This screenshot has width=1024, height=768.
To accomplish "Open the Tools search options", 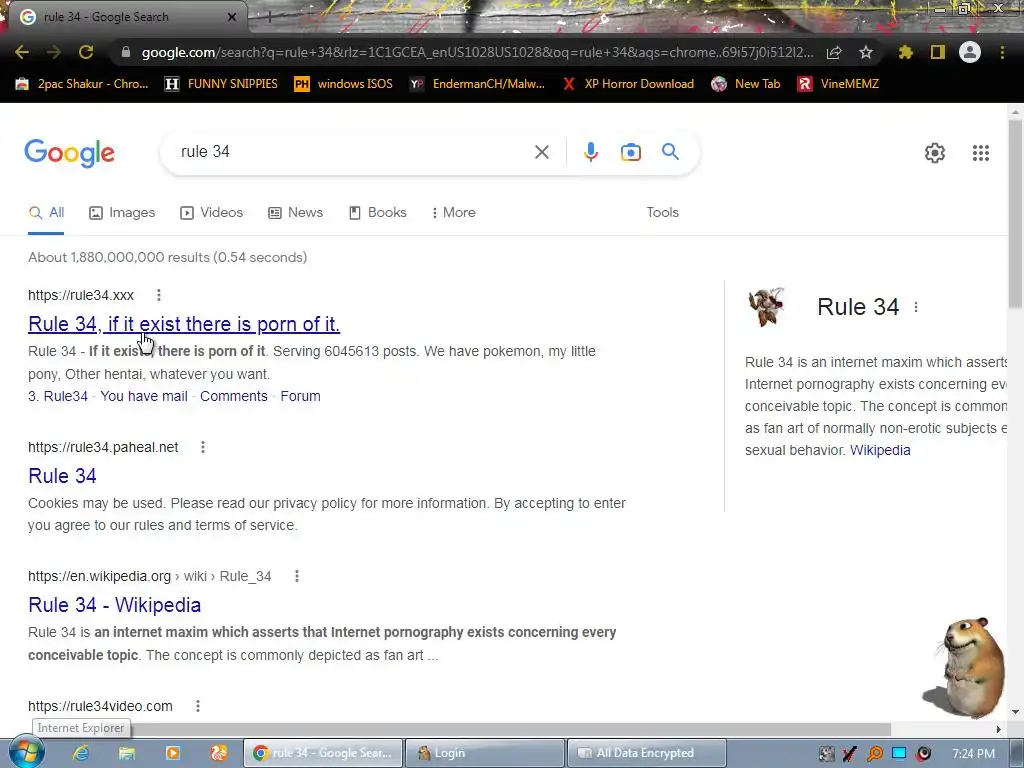I will point(662,213).
